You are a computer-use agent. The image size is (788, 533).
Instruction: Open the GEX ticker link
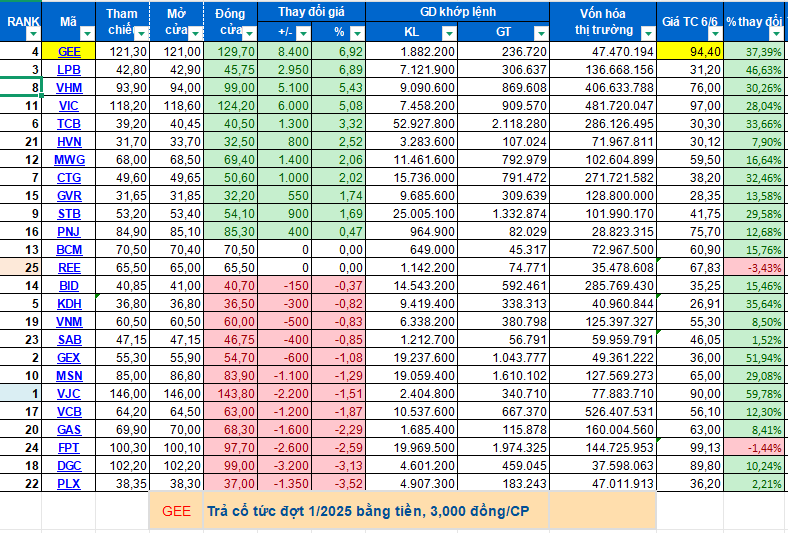69,358
